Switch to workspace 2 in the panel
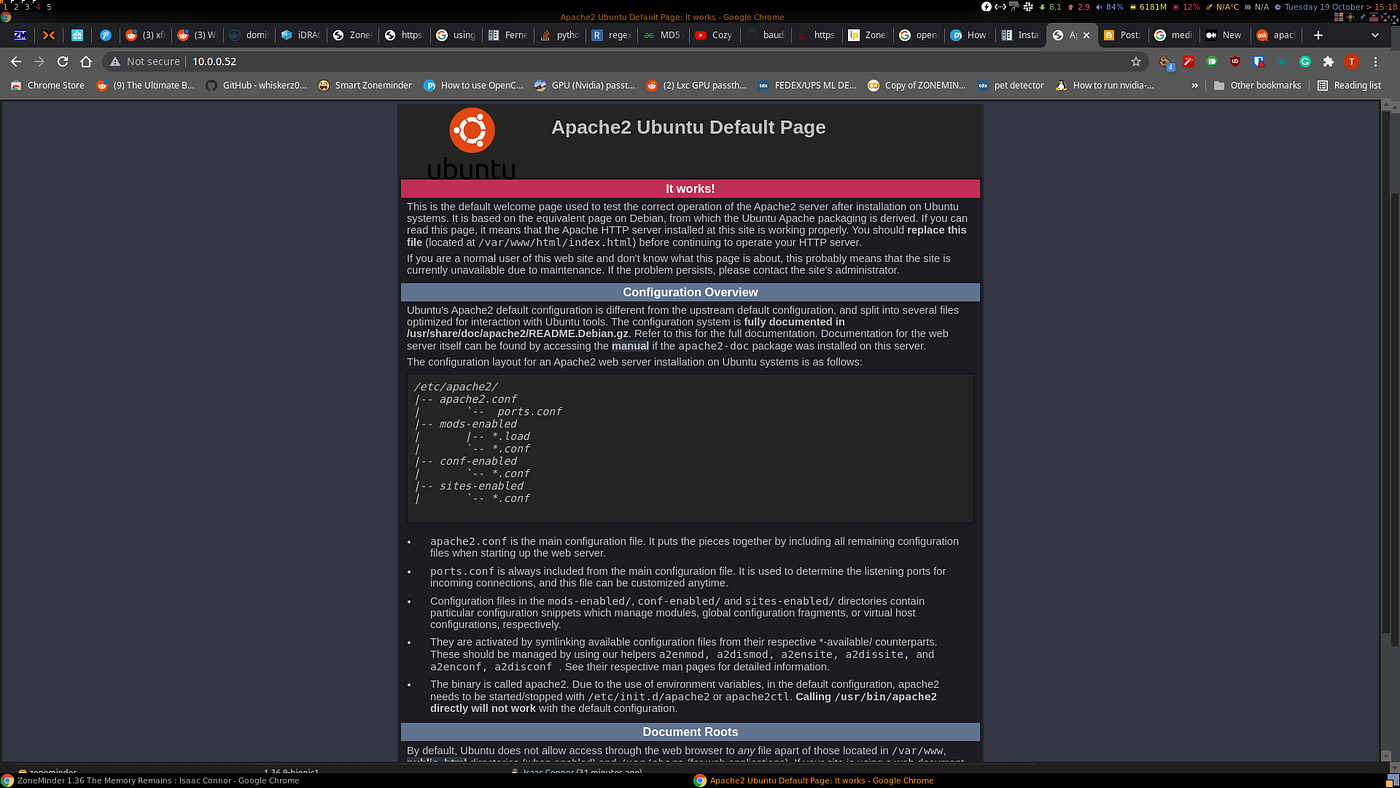The height and width of the screenshot is (788, 1400). point(14,6)
